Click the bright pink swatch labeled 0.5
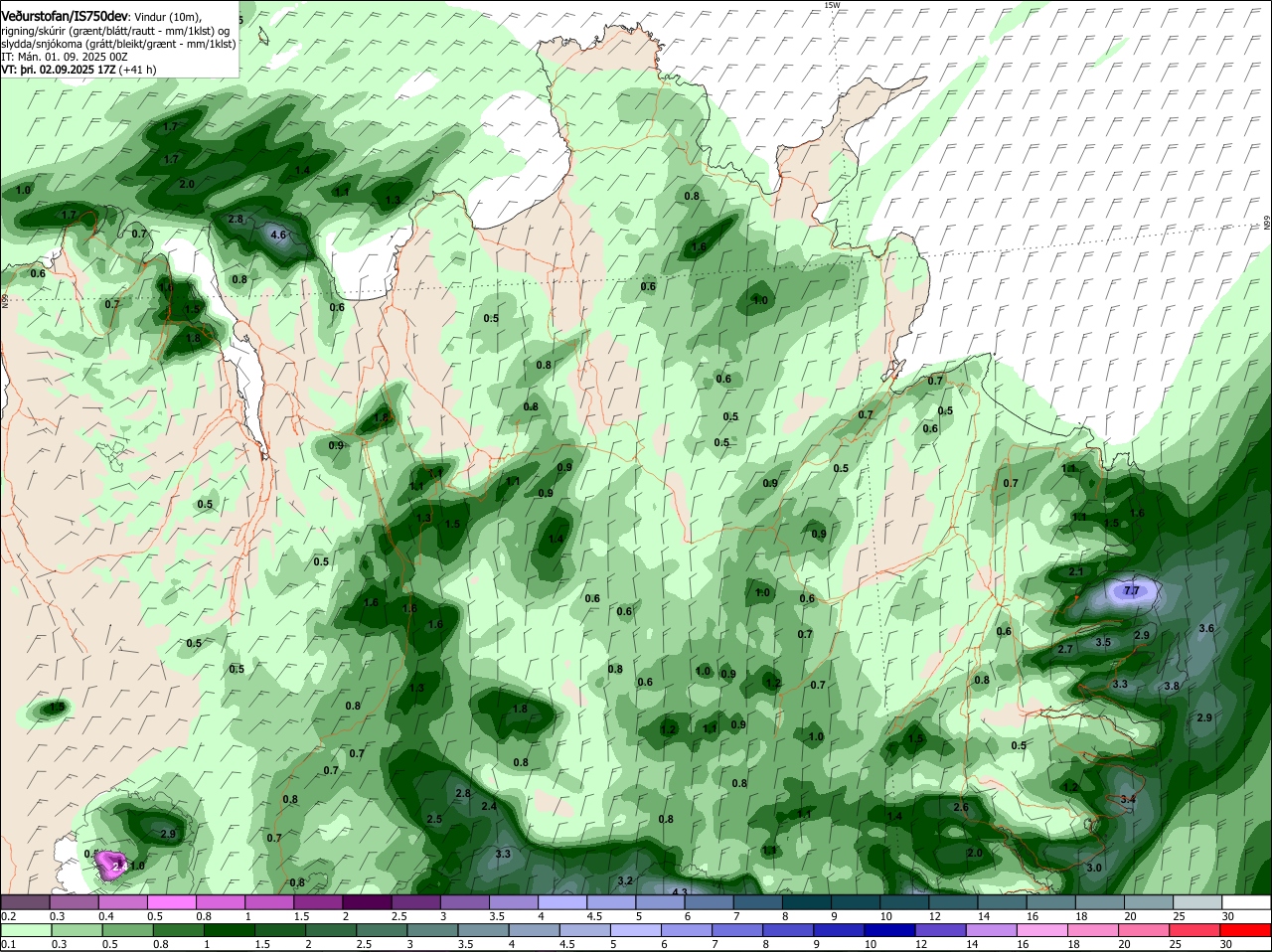 pyautogui.click(x=172, y=902)
